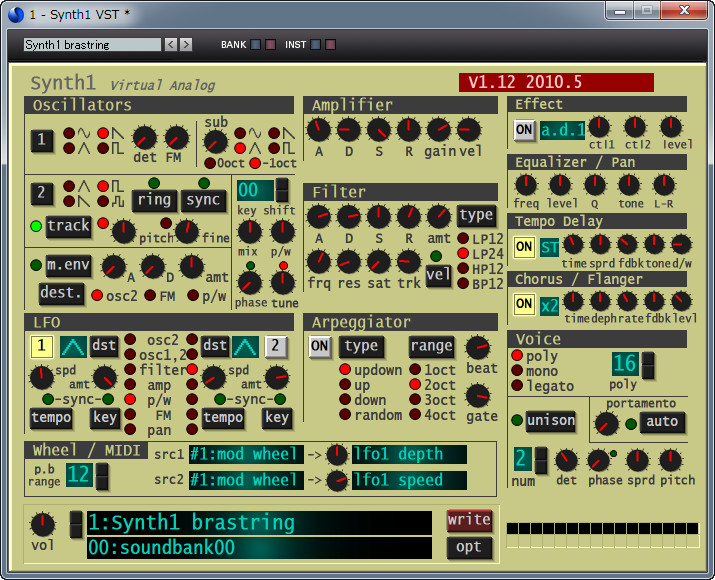Open the 1:Synth1 brastring preset list

pyautogui.click(x=259, y=523)
